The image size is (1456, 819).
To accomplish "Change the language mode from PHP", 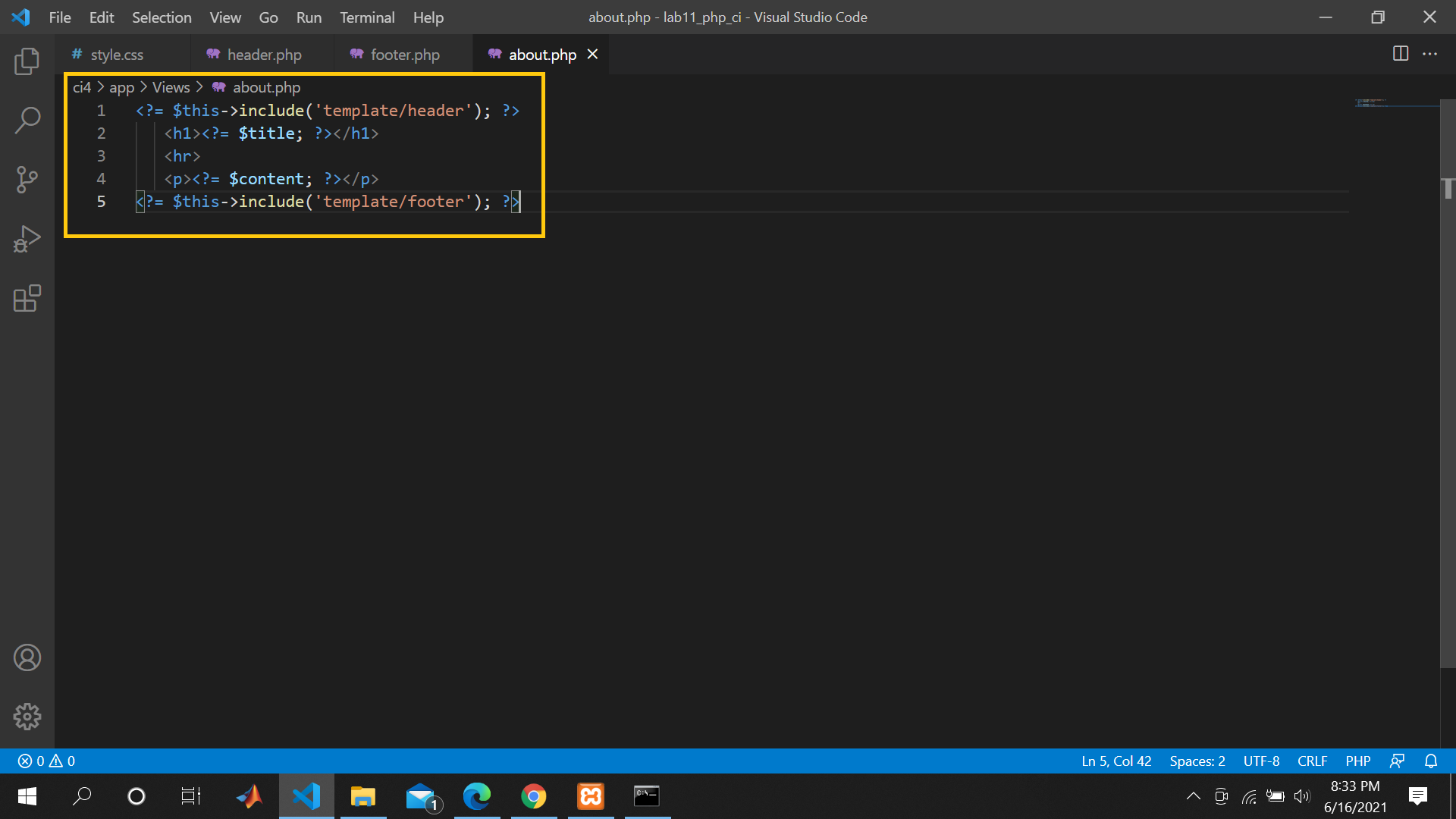I will coord(1357,761).
